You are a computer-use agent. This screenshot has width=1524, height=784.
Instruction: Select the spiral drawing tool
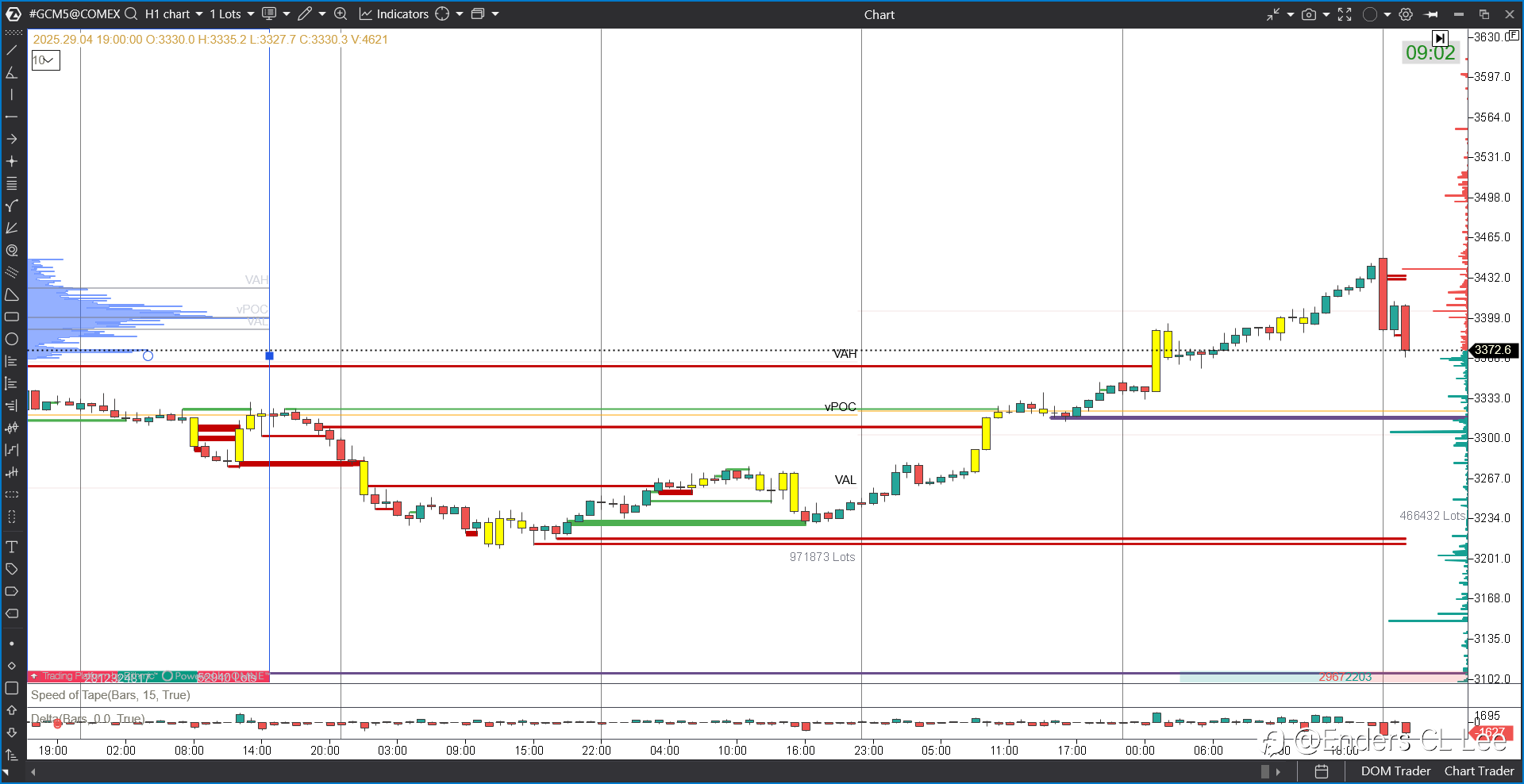11,250
